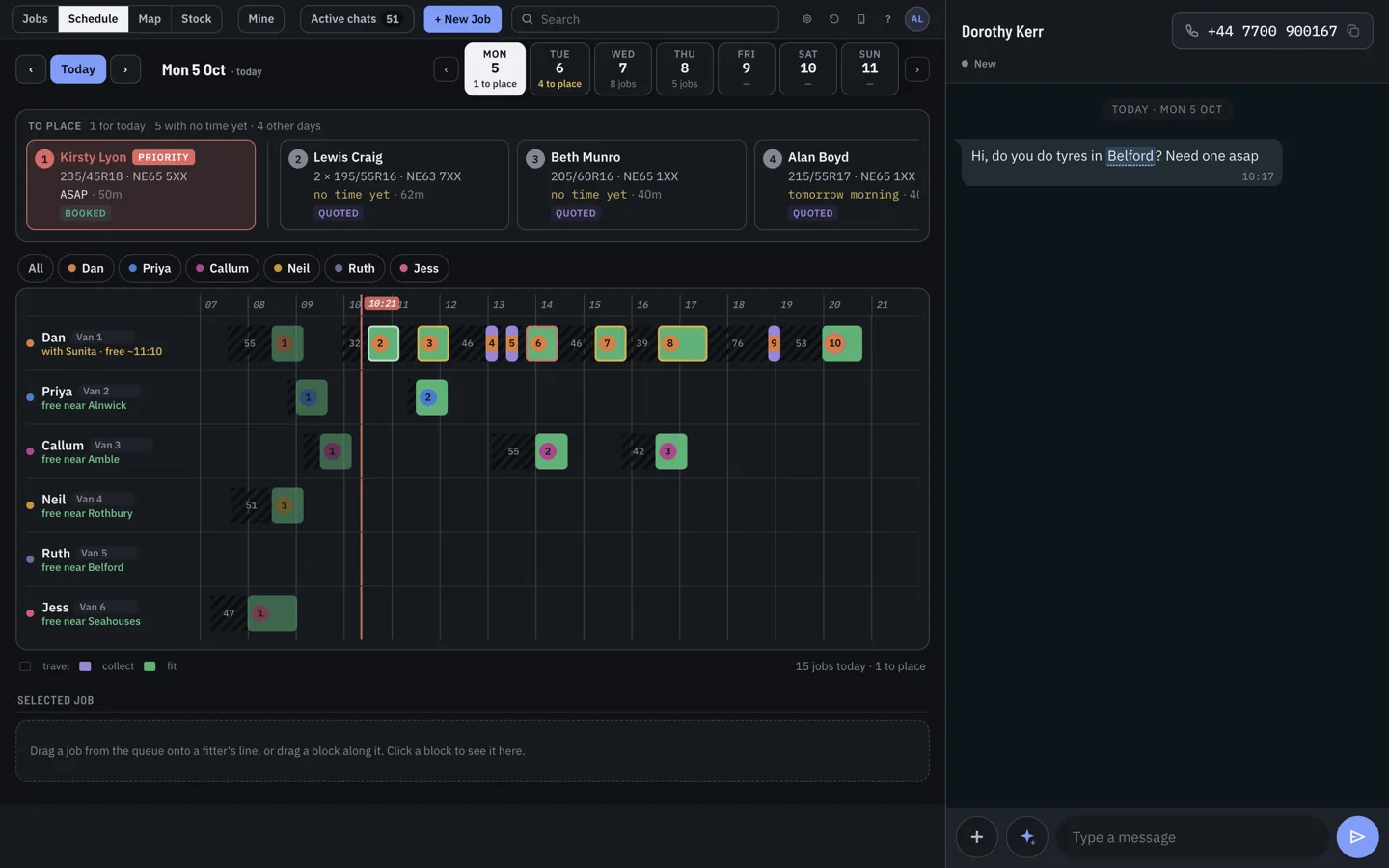Open the help question mark icon
Screen dimensions: 1389x868
pyautogui.click(x=888, y=19)
